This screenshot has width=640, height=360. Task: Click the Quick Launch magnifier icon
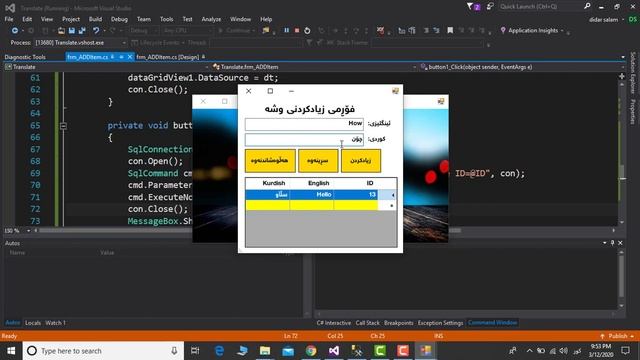587,6
